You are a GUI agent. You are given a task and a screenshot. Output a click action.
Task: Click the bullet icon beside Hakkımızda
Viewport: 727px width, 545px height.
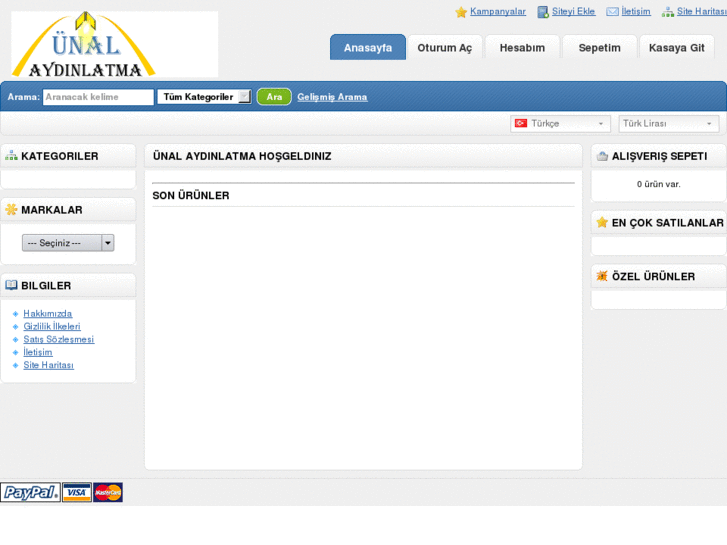click(x=15, y=314)
